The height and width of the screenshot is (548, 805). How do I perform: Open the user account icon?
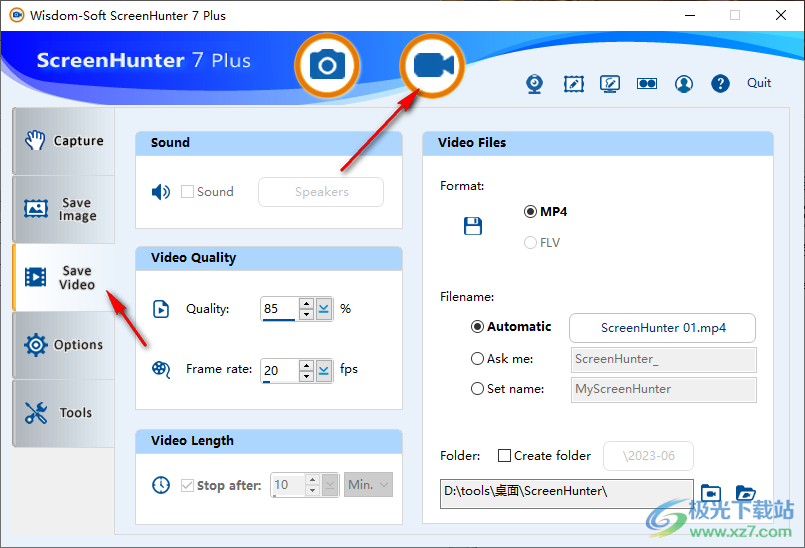click(x=684, y=83)
